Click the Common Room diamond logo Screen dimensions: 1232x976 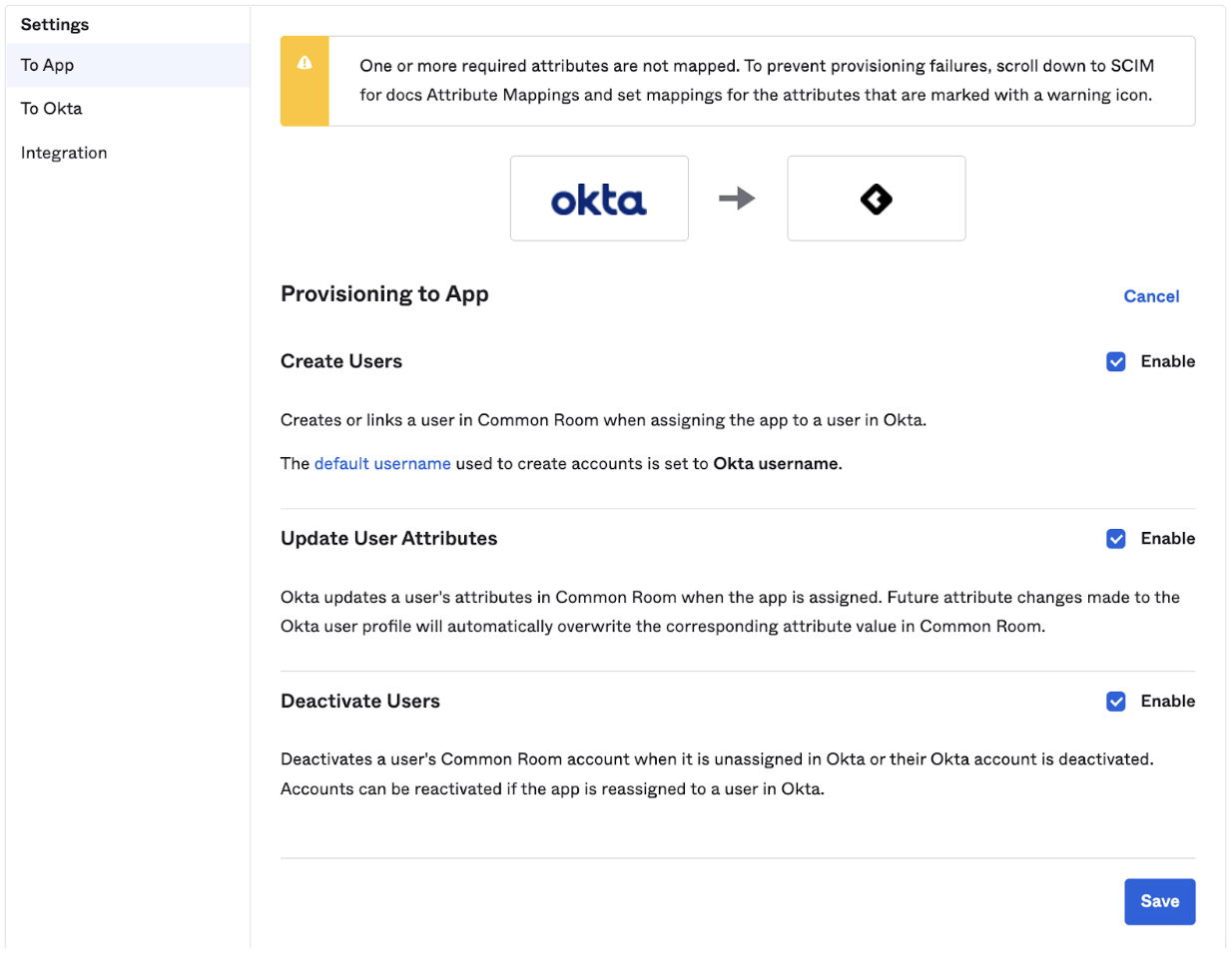(876, 199)
